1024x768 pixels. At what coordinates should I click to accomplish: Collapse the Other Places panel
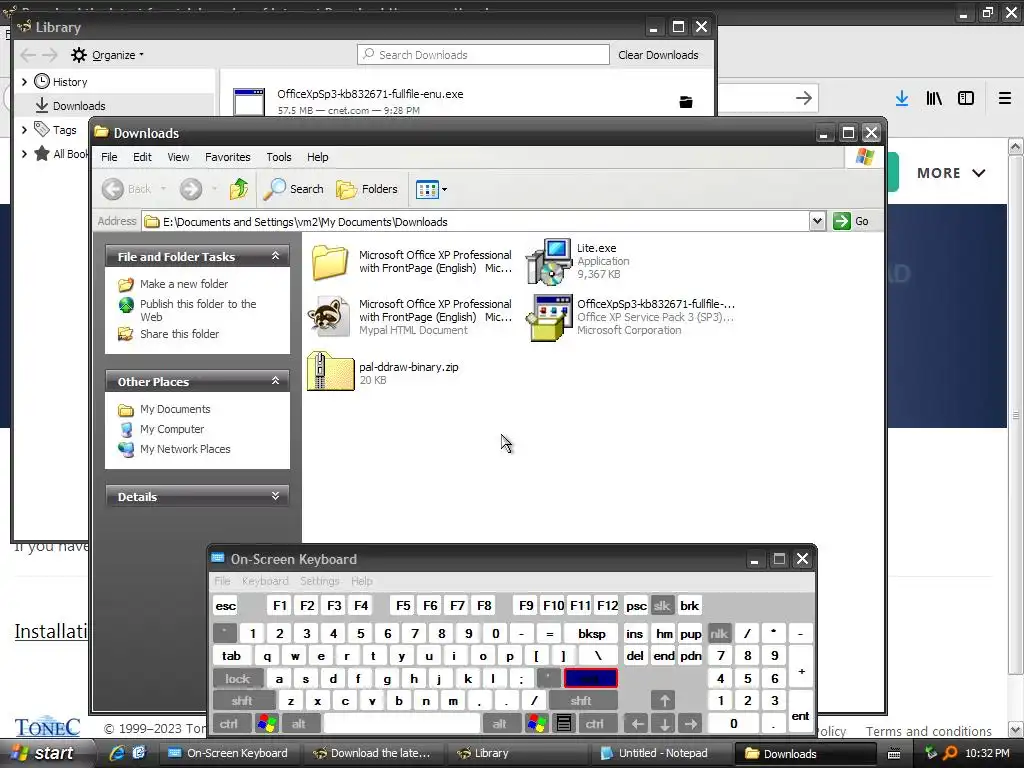pos(276,381)
